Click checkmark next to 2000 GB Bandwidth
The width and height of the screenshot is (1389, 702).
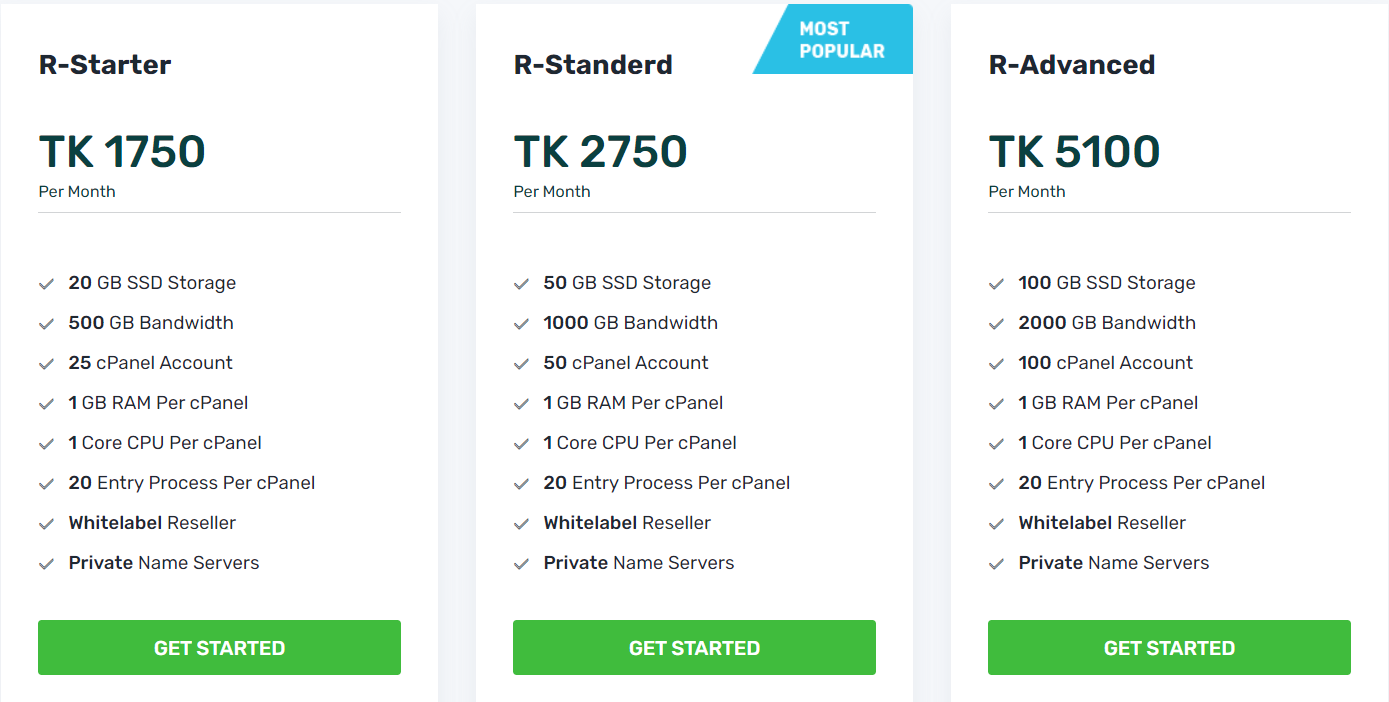996,324
